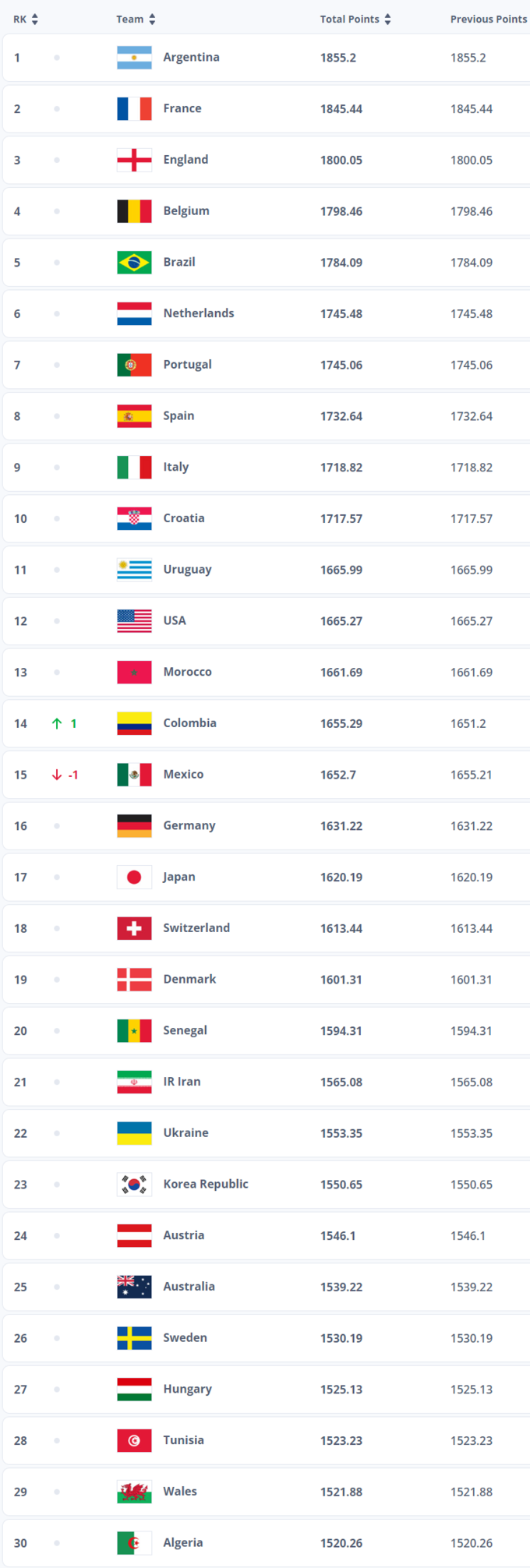Select the Switzerland flag icon
The image size is (530, 1568).
coord(134,928)
